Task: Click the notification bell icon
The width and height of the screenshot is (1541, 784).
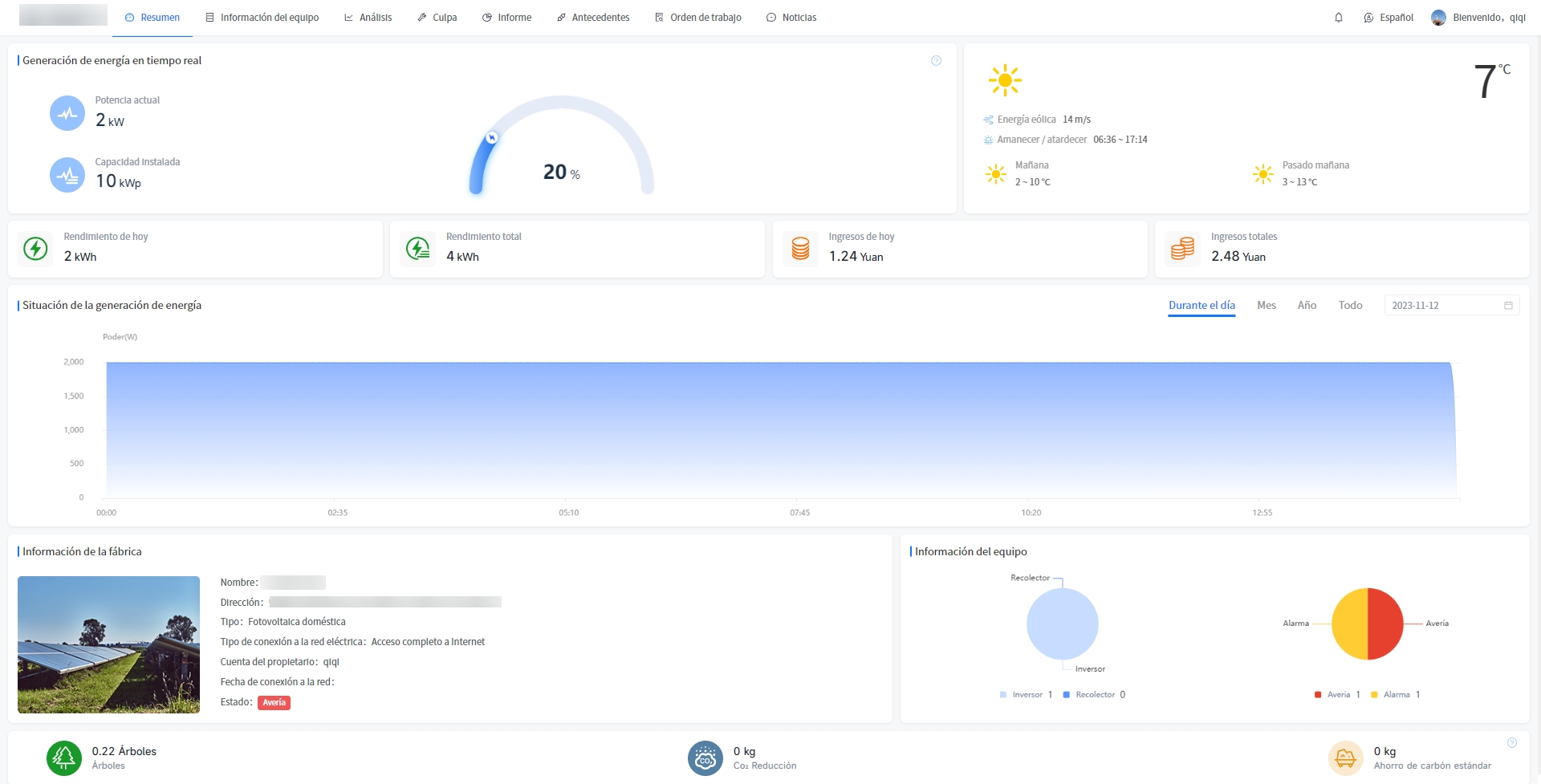Action: [x=1339, y=18]
